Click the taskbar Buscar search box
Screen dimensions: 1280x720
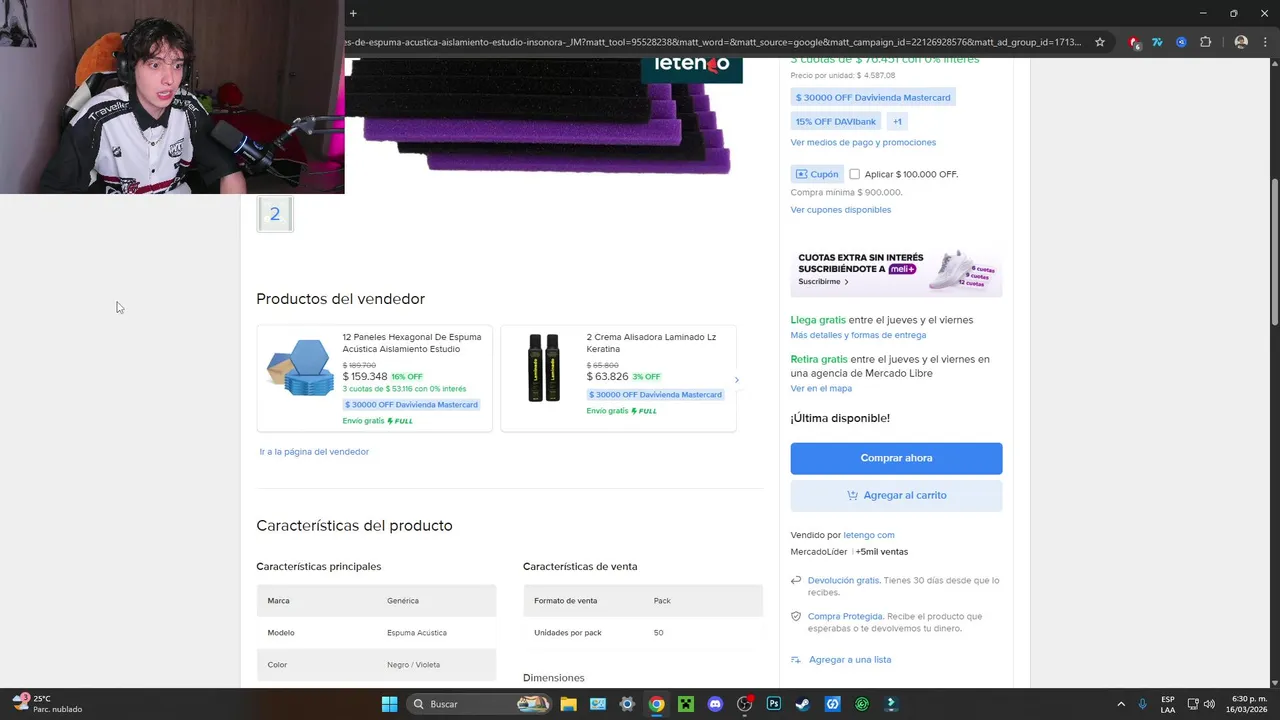point(480,704)
